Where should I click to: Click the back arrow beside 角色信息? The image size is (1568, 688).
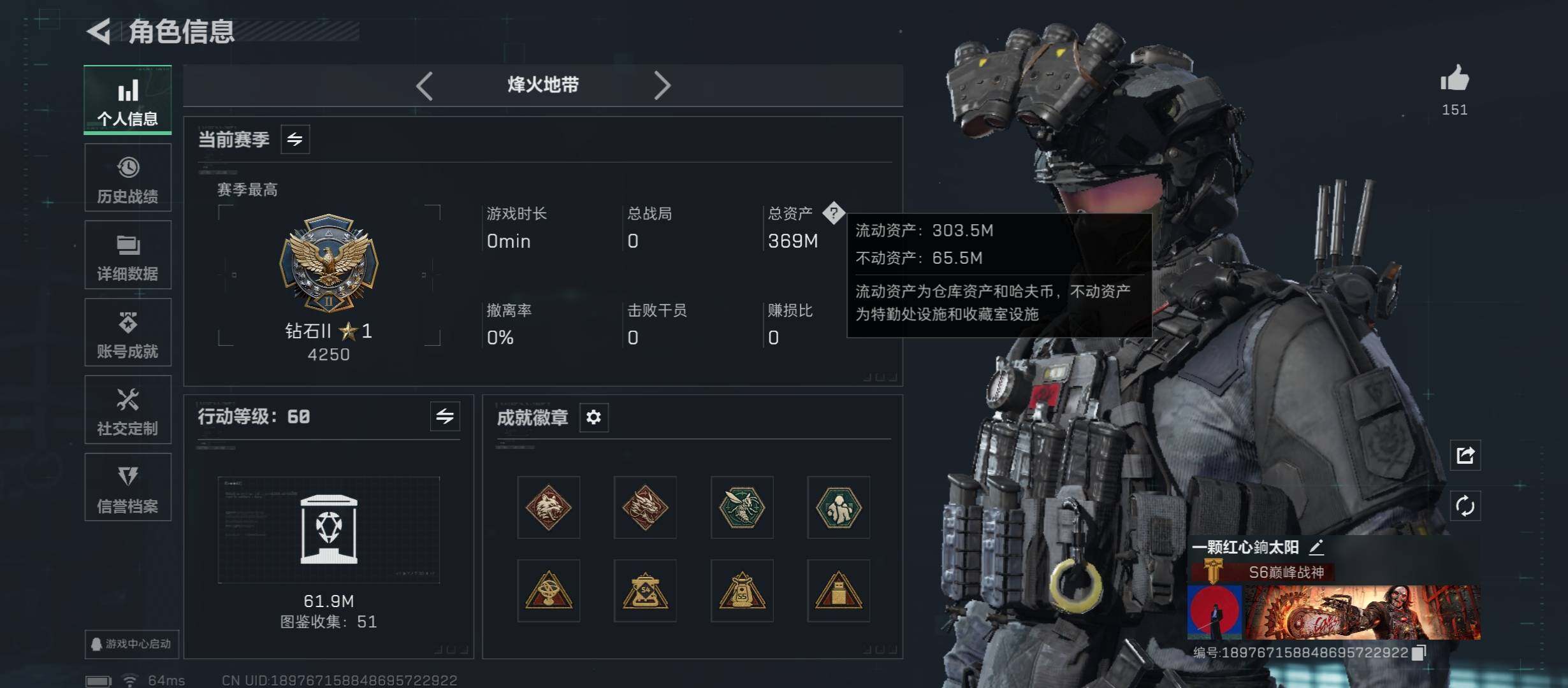[x=99, y=31]
